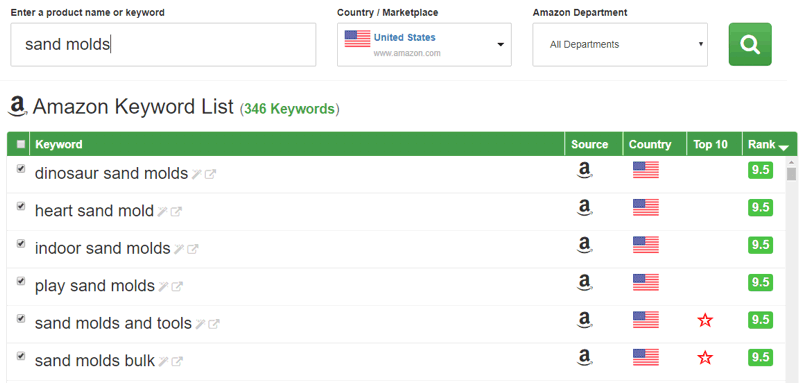Click Amazon source icon in 'indoor sand molds' row
The height and width of the screenshot is (383, 800).
pyautogui.click(x=584, y=245)
